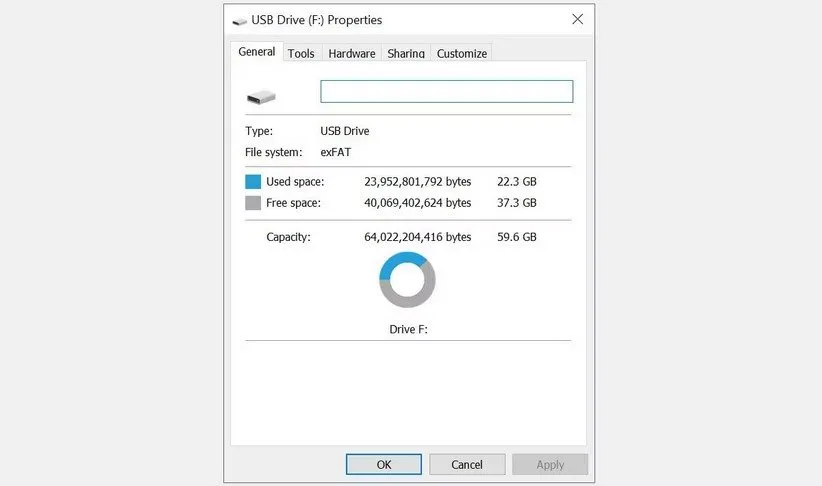Click the Used space 22.3 GB value

pyautogui.click(x=517, y=181)
